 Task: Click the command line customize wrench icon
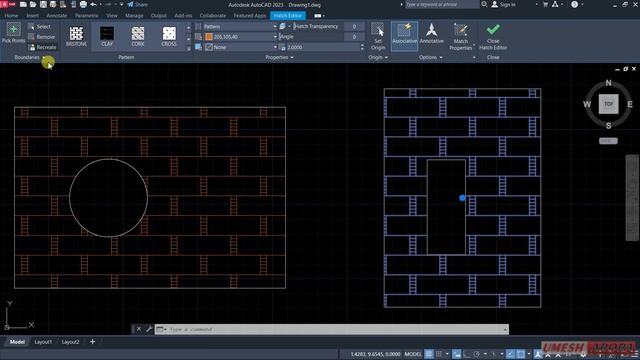pyautogui.click(x=149, y=329)
